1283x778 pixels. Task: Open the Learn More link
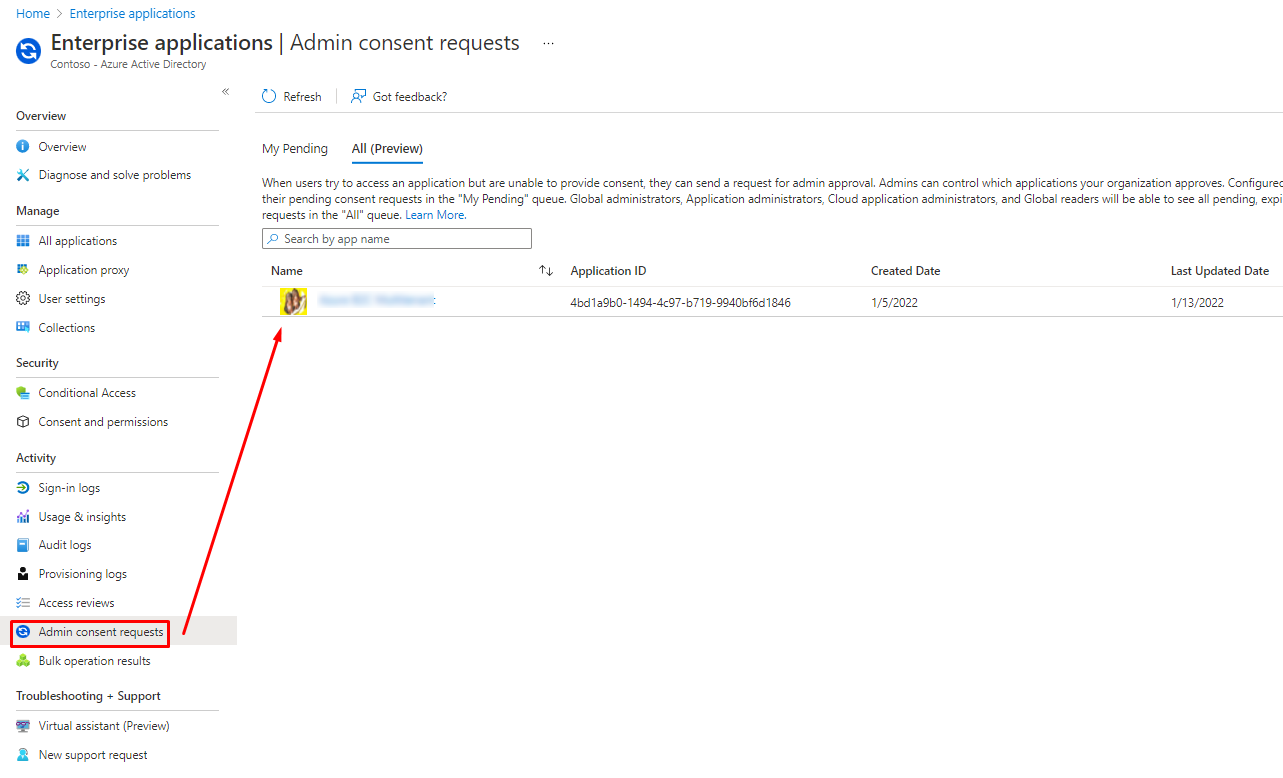pyautogui.click(x=434, y=215)
